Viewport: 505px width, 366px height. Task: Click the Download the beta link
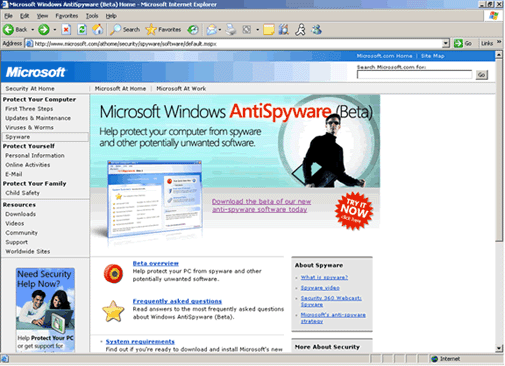(261, 206)
